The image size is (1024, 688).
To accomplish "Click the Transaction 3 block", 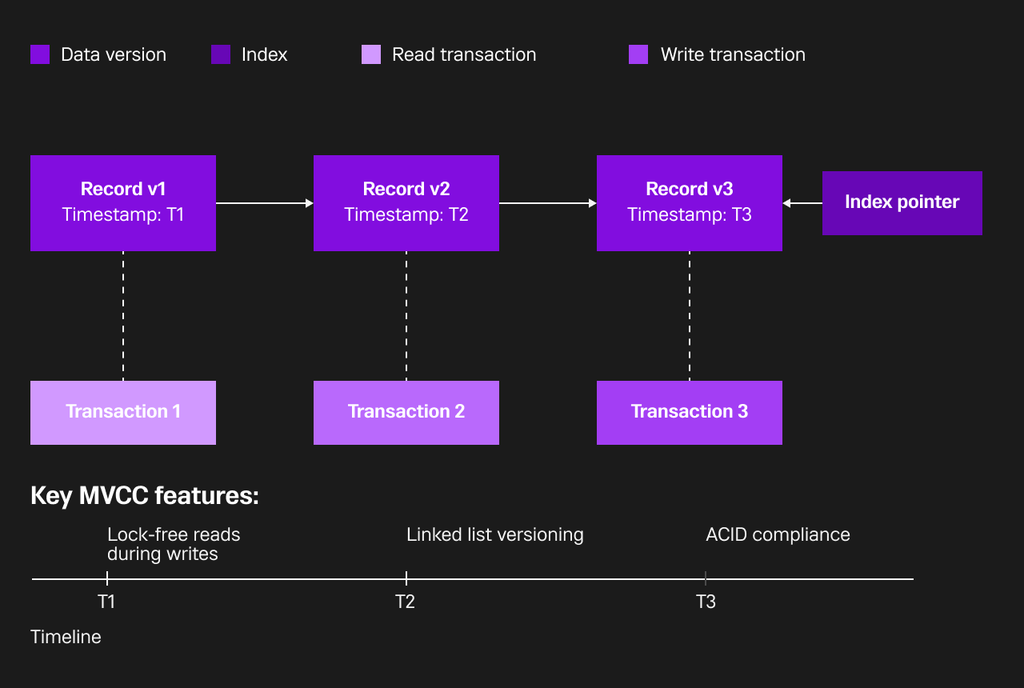I will click(690, 413).
